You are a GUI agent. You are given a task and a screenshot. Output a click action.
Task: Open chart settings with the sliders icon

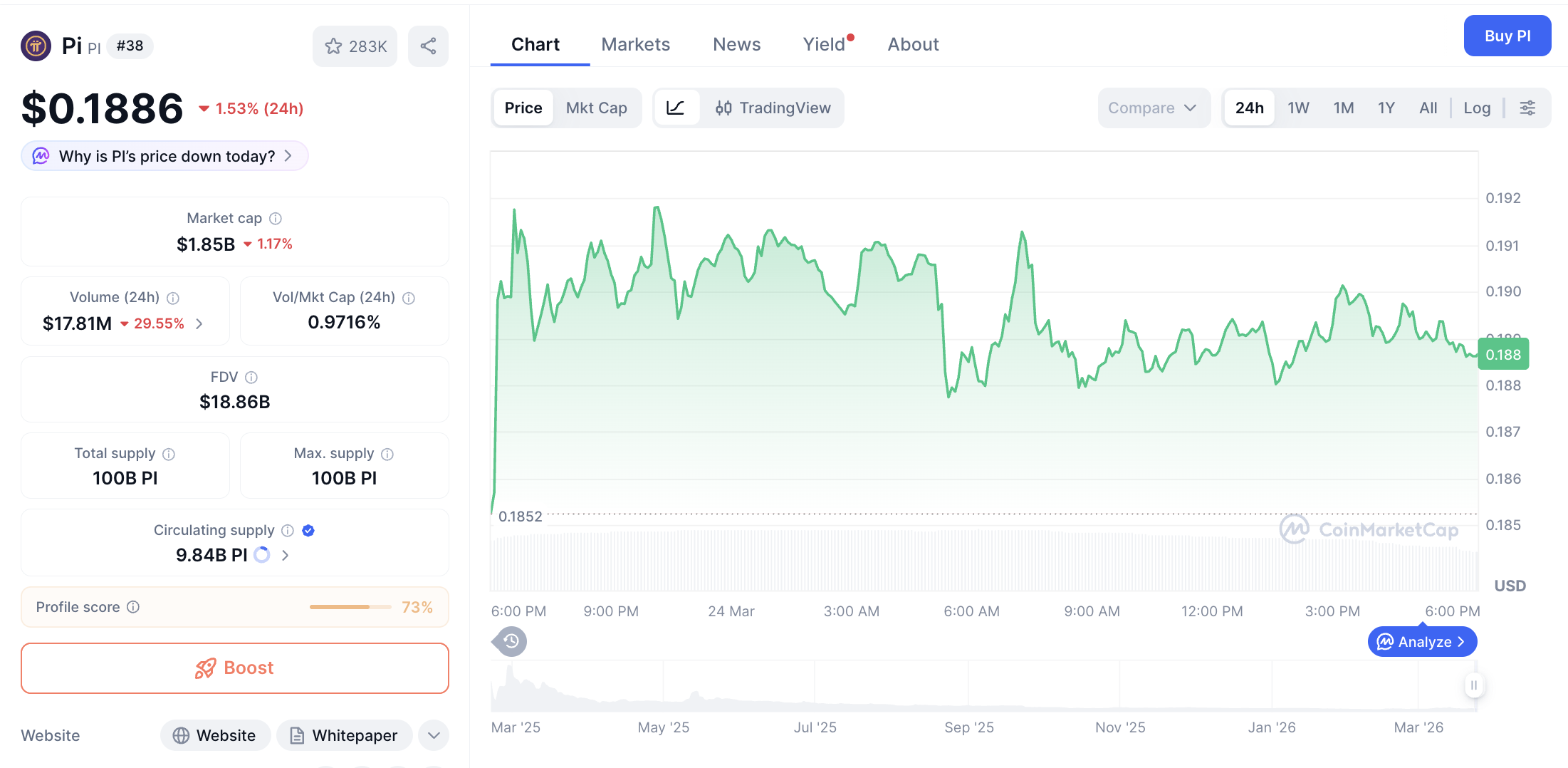point(1527,108)
